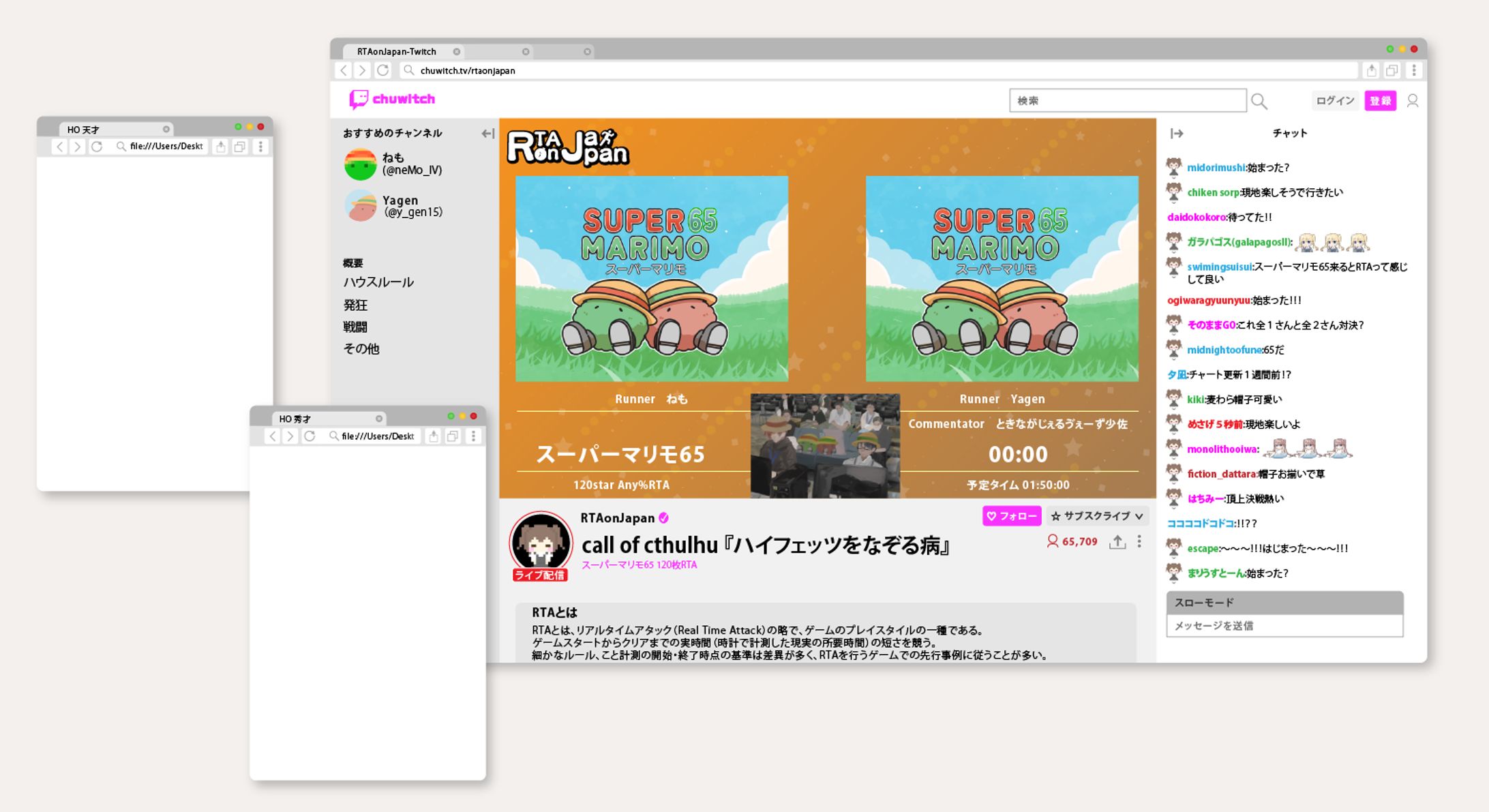
Task: Click the back arrow in main browser
Action: click(x=344, y=70)
